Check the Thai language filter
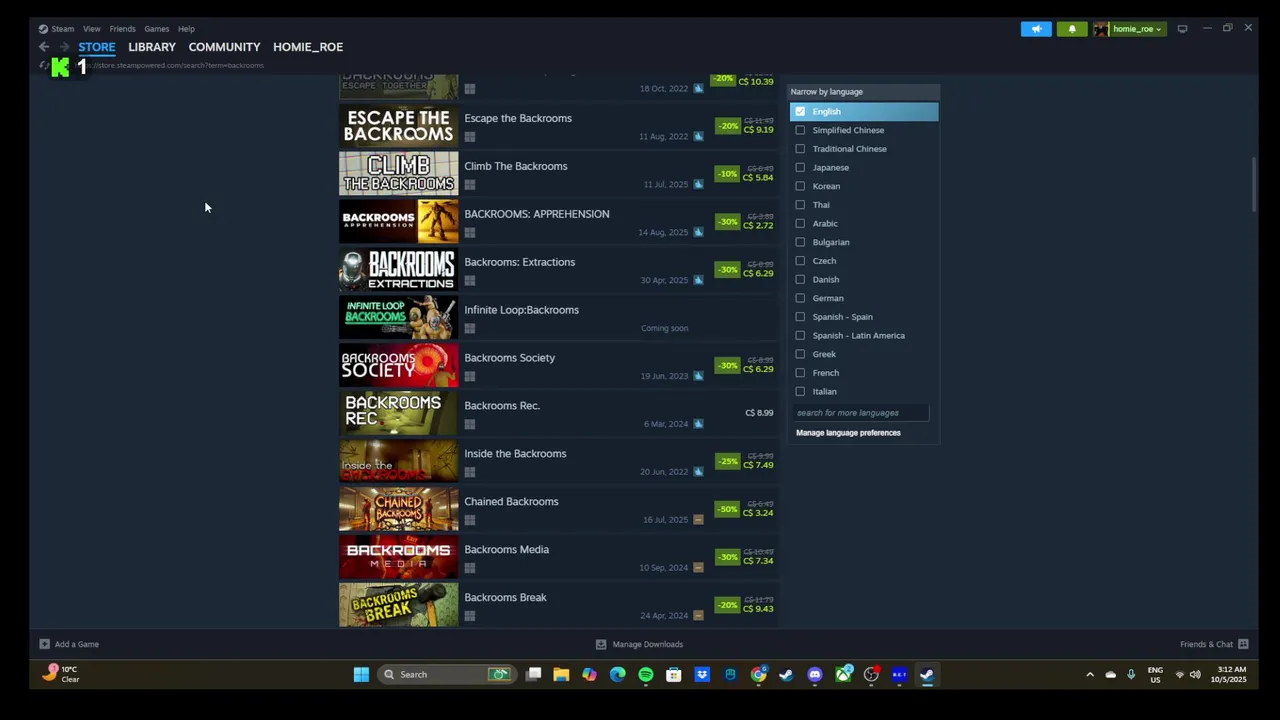 (800, 205)
